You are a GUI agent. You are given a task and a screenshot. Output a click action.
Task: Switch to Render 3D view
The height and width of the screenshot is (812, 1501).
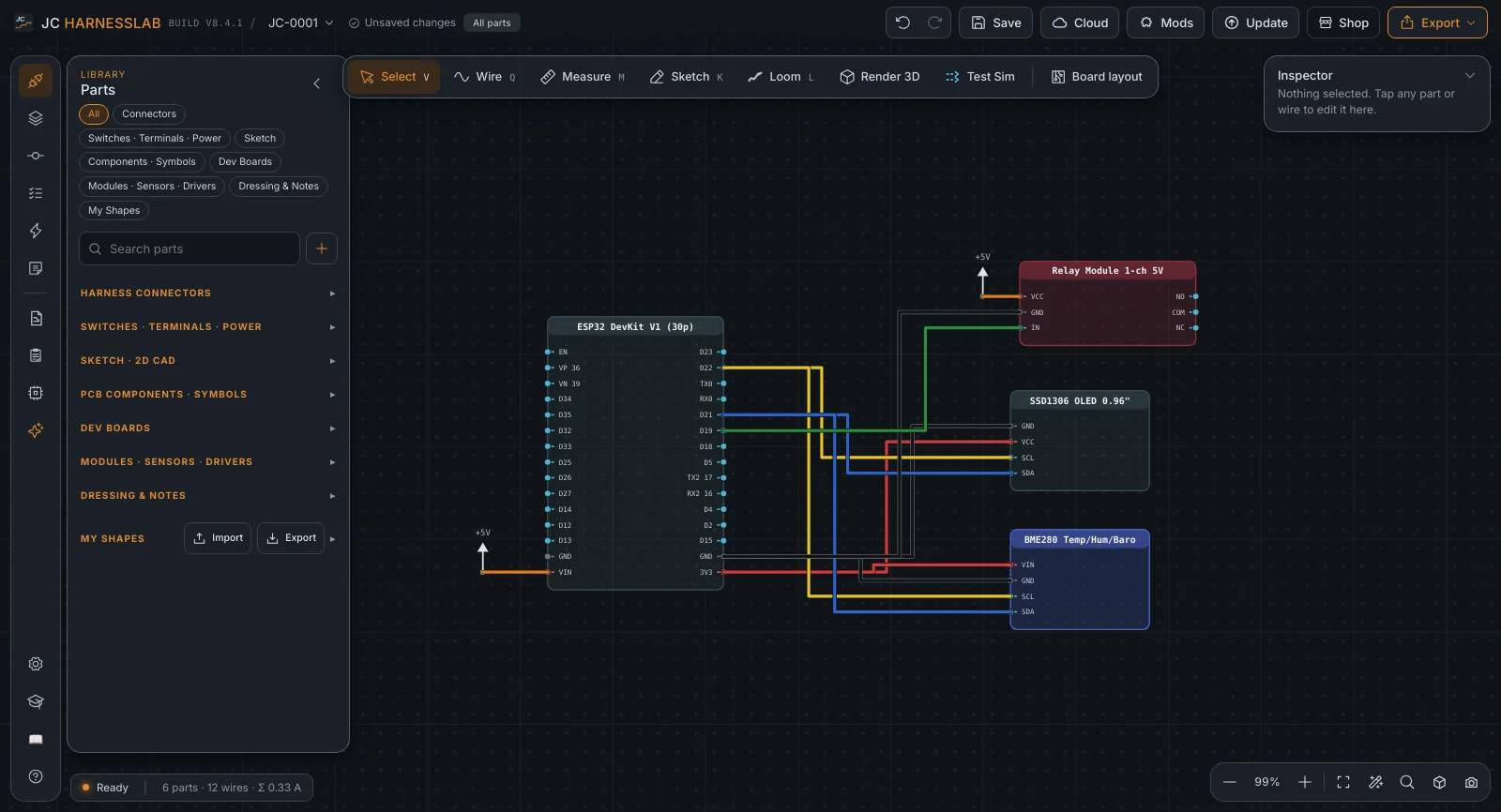(879, 77)
